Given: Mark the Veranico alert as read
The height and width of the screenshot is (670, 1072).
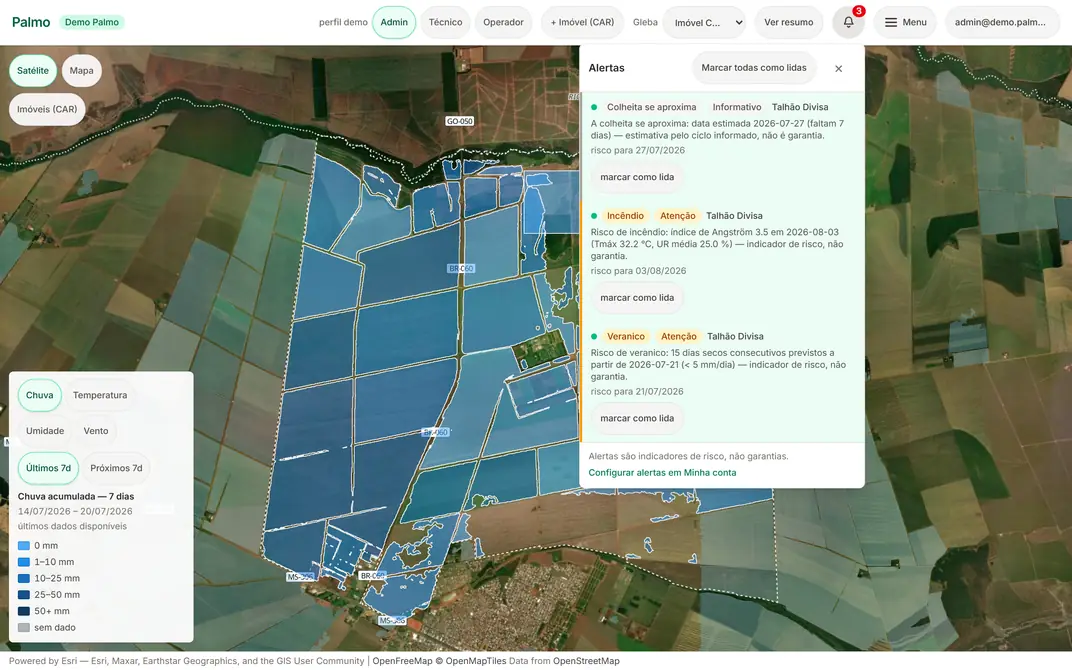Looking at the screenshot, I should 636,418.
